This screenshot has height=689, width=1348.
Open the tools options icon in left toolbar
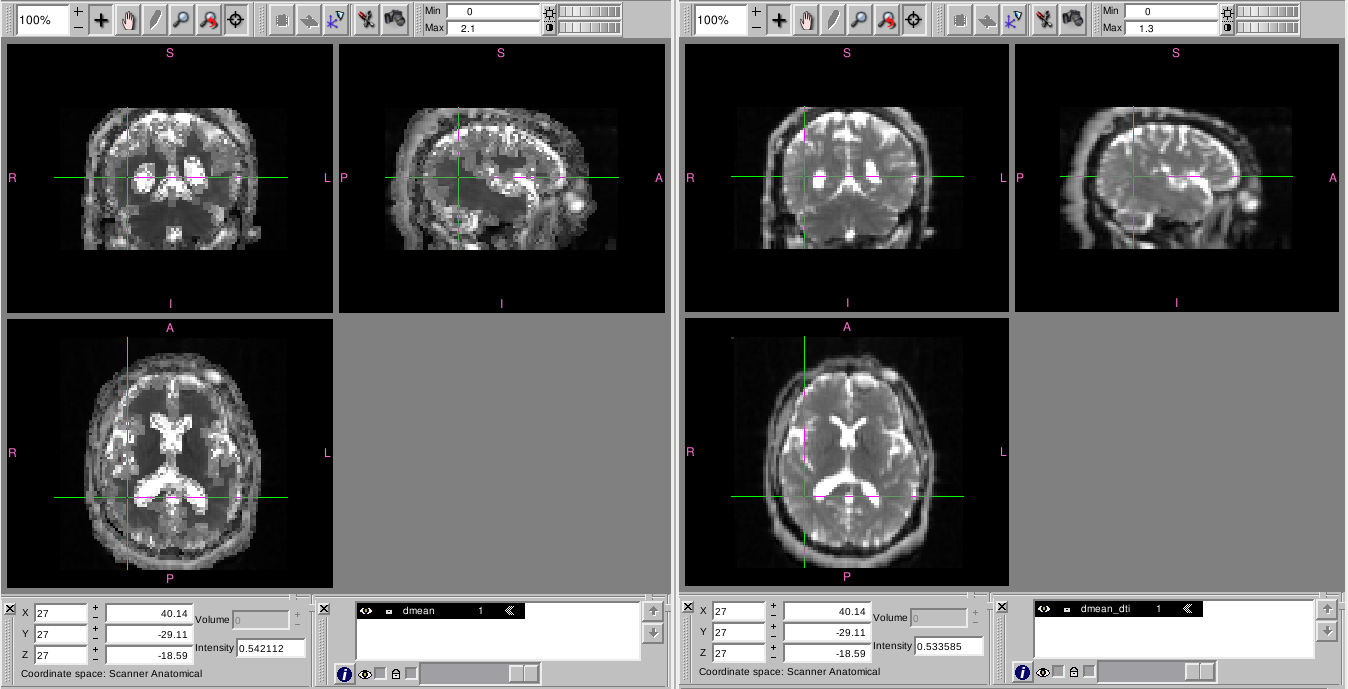point(367,19)
